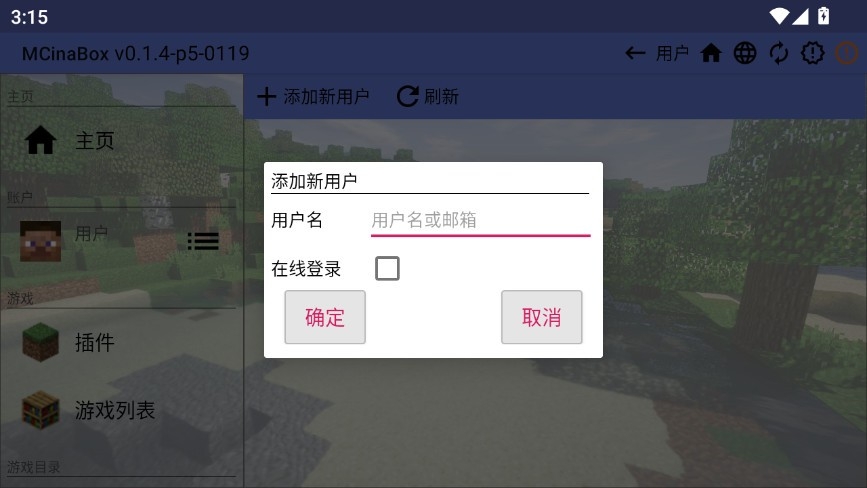Click 添加新用户 plus toolbar item
The height and width of the screenshot is (488, 867).
point(314,97)
